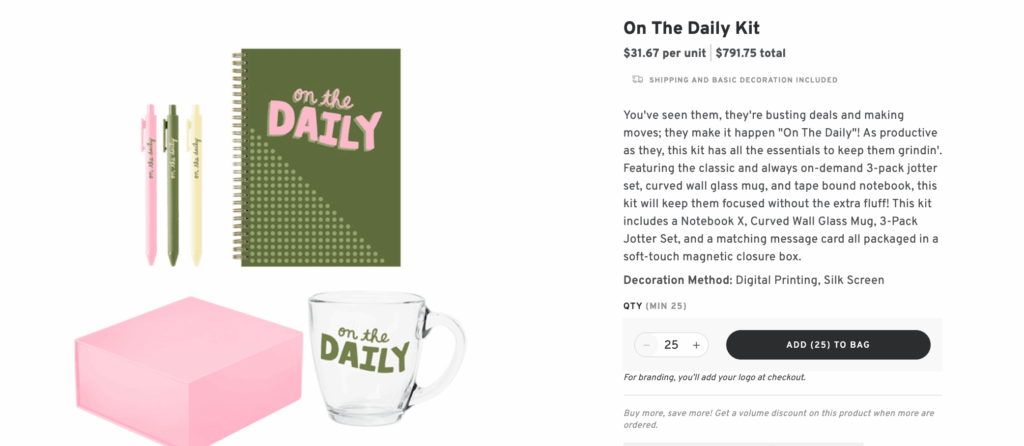Screen dimensions: 1024x446
Task: Click the $791.75 total price
Action: click(750, 54)
